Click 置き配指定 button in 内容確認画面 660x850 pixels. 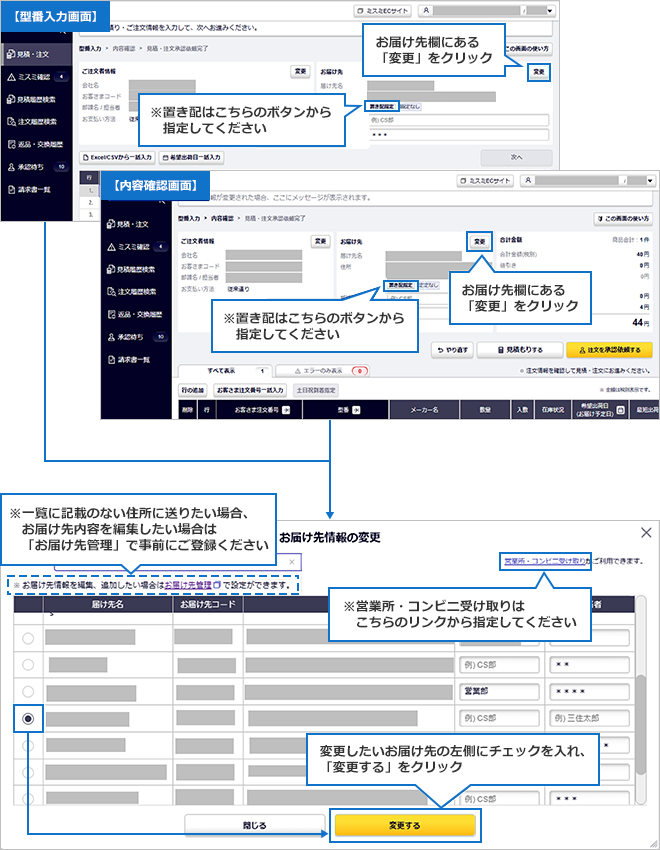point(401,285)
